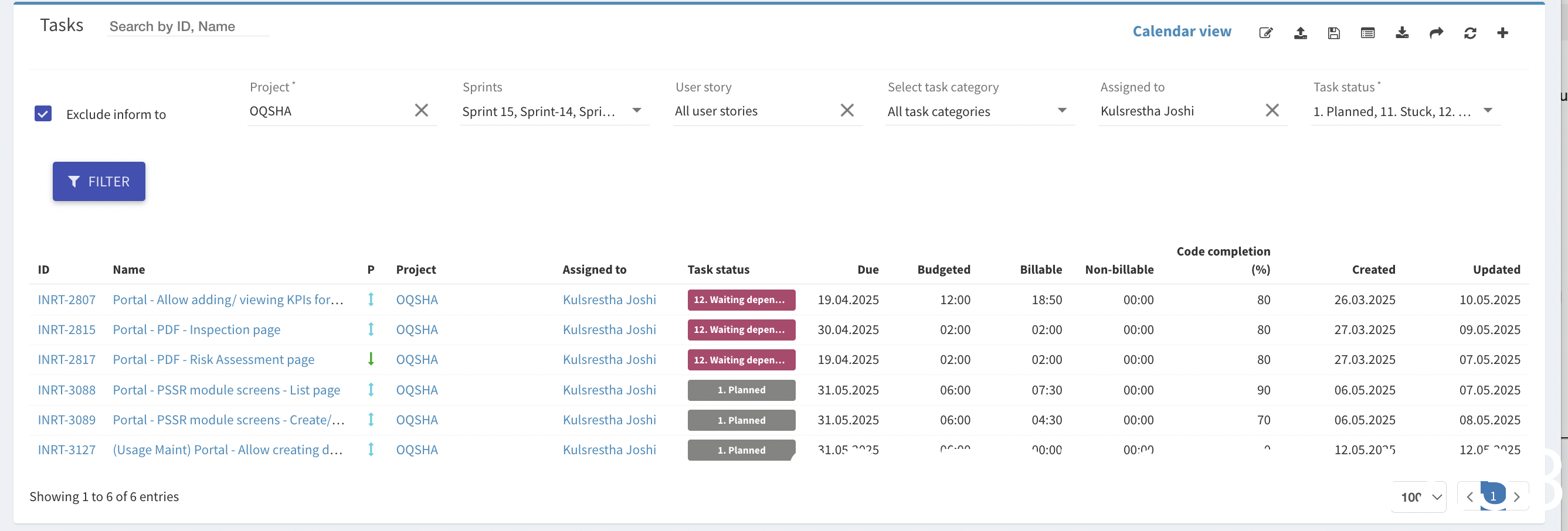
Task: Refresh the task list
Action: tap(1469, 33)
